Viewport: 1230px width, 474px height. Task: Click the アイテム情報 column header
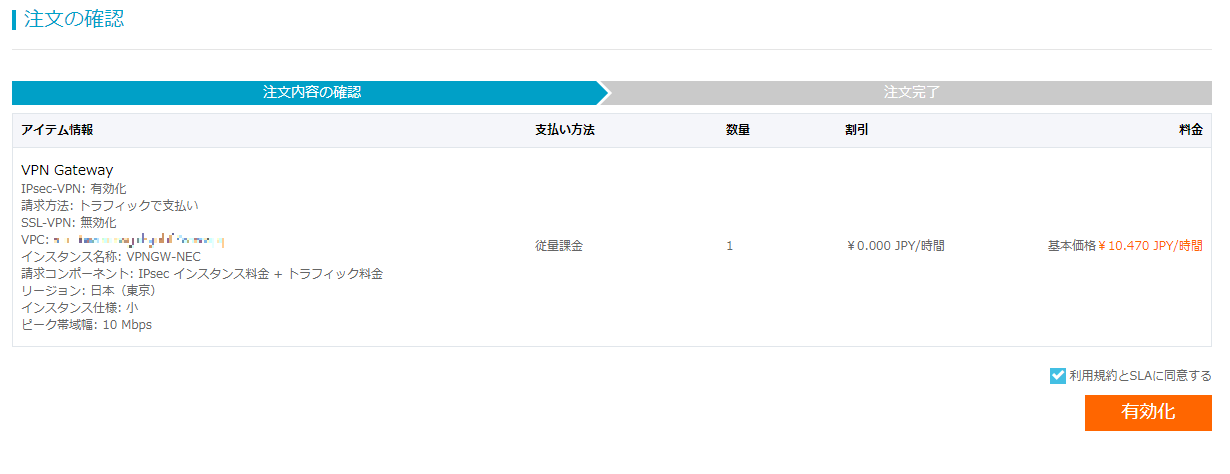click(57, 130)
